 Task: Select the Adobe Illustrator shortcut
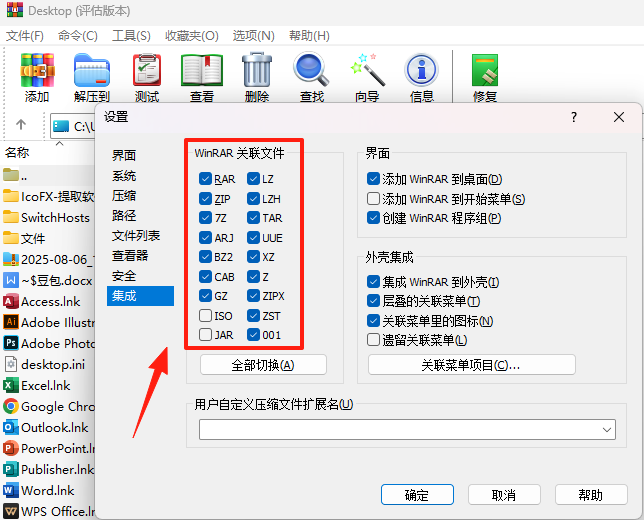click(x=49, y=322)
